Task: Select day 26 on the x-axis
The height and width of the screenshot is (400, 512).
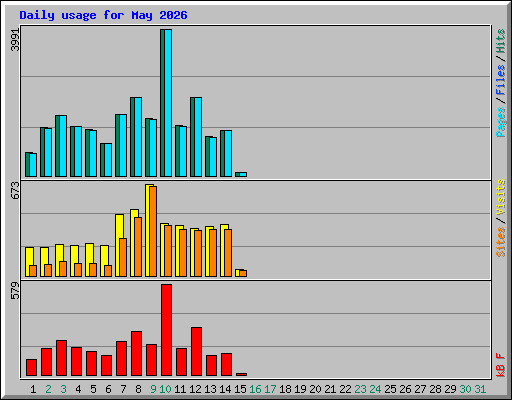Action: point(405,389)
